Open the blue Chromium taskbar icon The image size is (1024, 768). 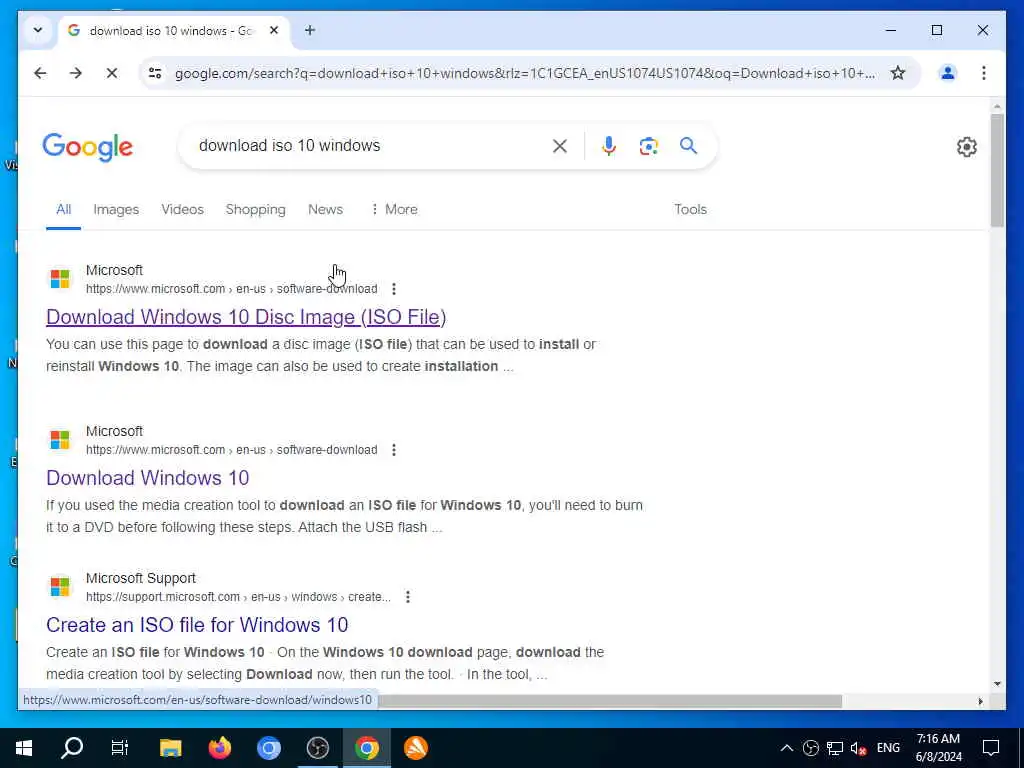click(x=268, y=748)
